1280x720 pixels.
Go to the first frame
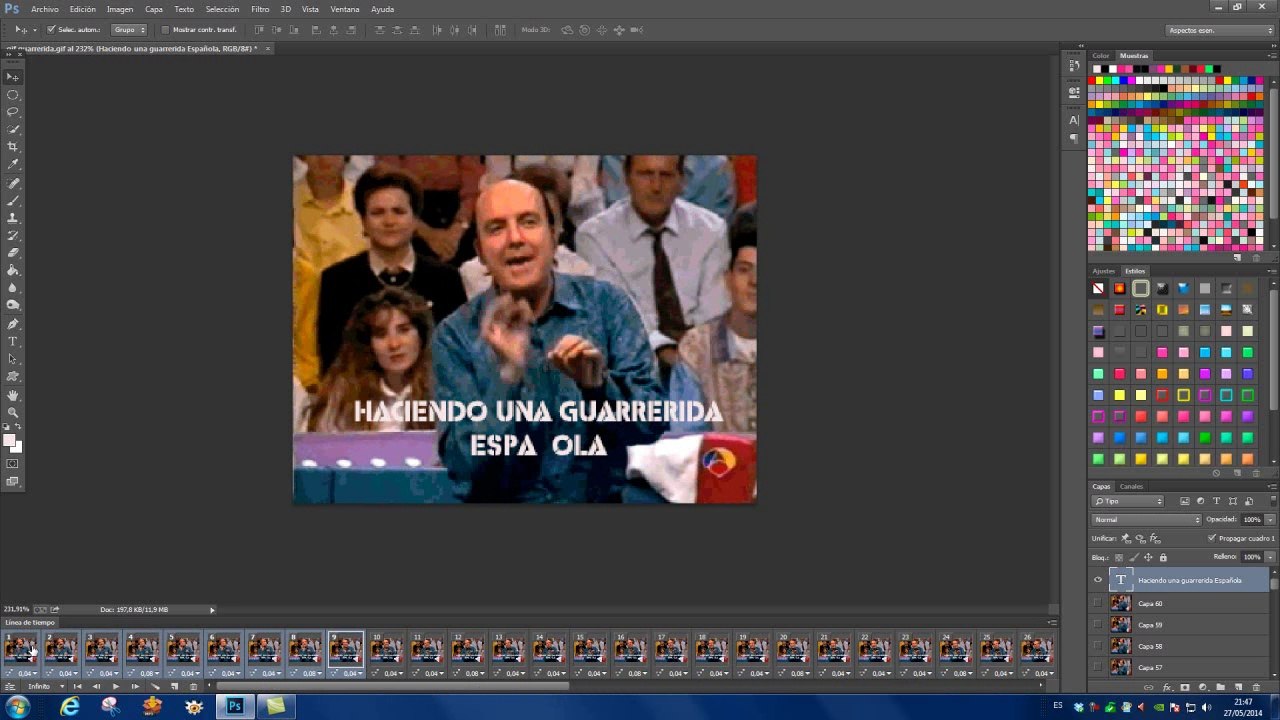pos(78,686)
